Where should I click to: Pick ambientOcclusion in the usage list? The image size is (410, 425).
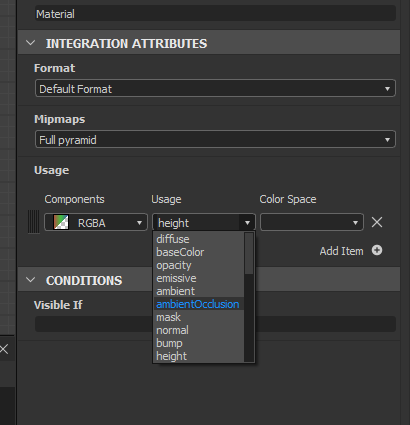[199, 304]
